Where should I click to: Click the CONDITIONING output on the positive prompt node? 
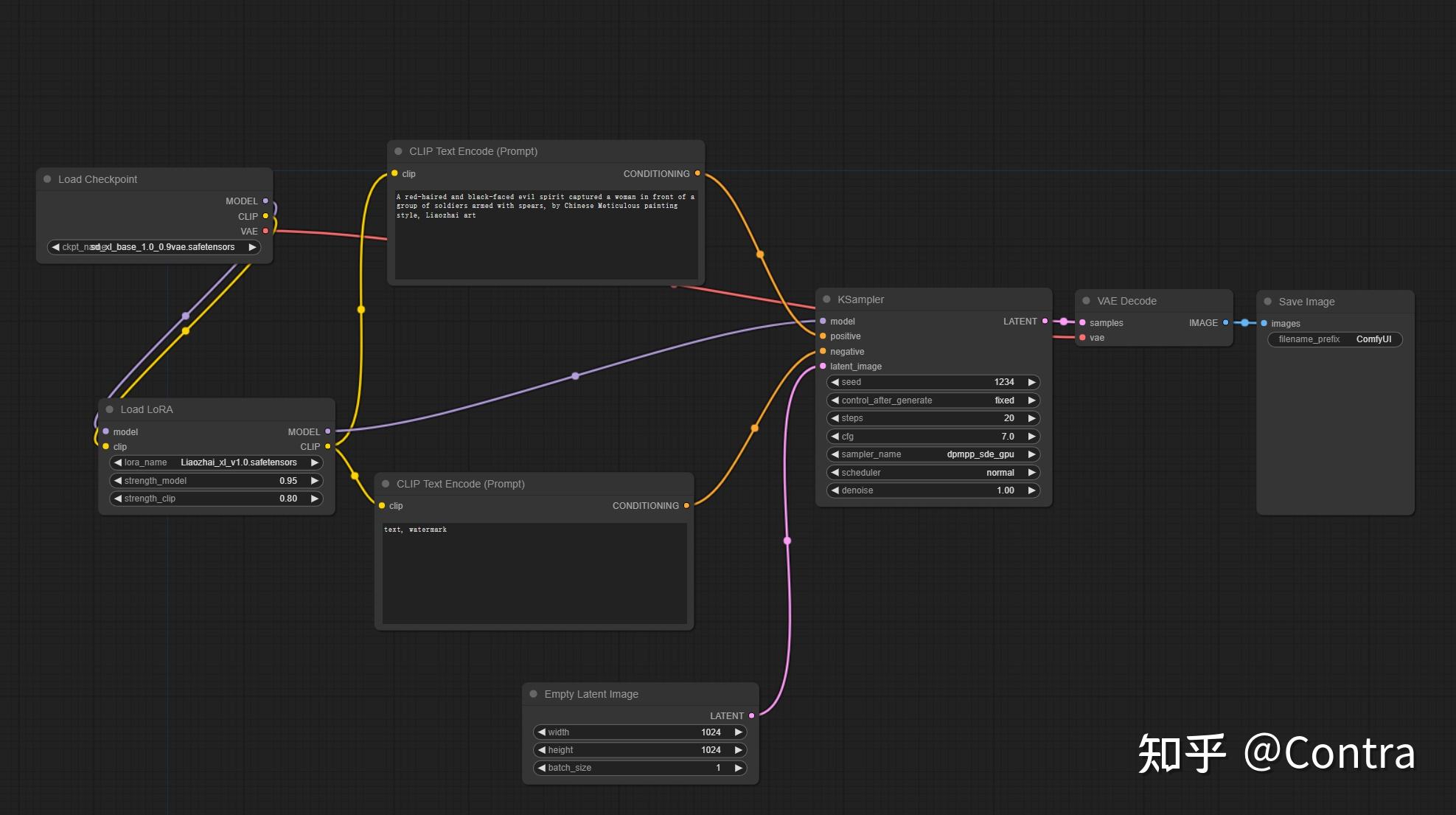point(697,173)
